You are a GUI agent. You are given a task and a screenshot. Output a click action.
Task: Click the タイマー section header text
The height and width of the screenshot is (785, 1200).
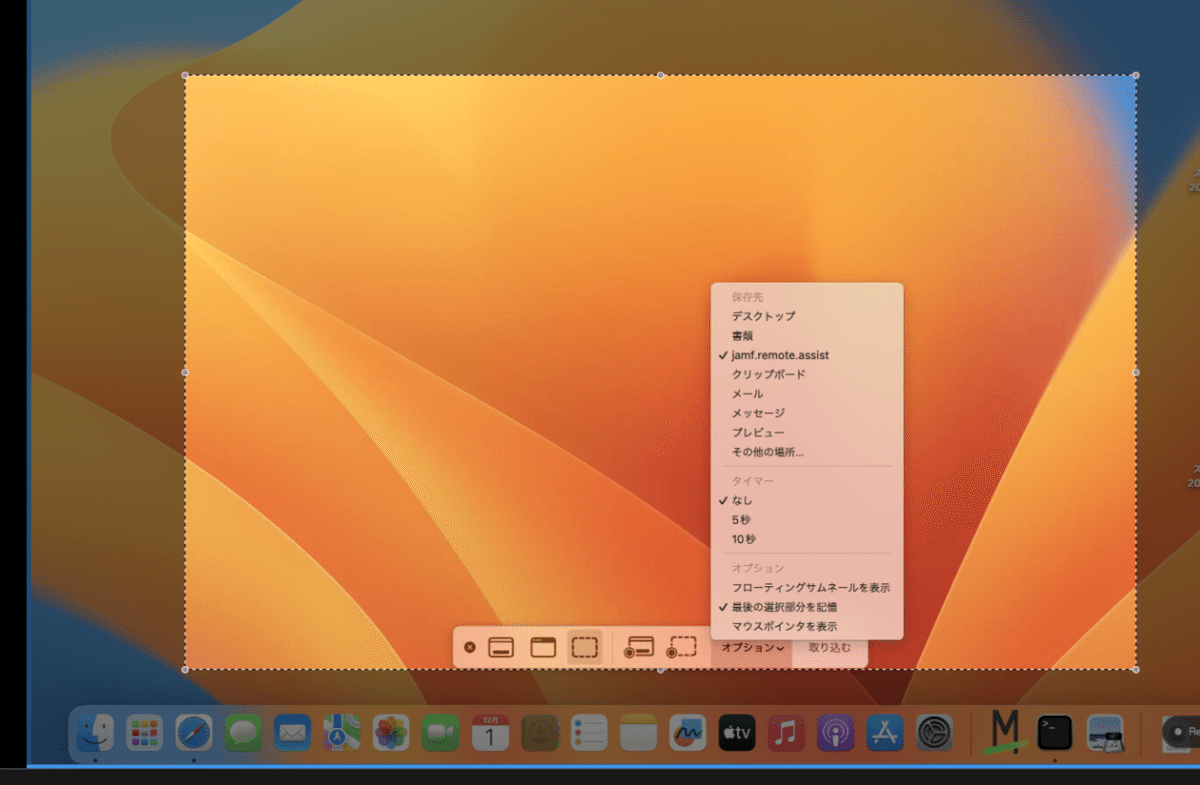(x=753, y=481)
